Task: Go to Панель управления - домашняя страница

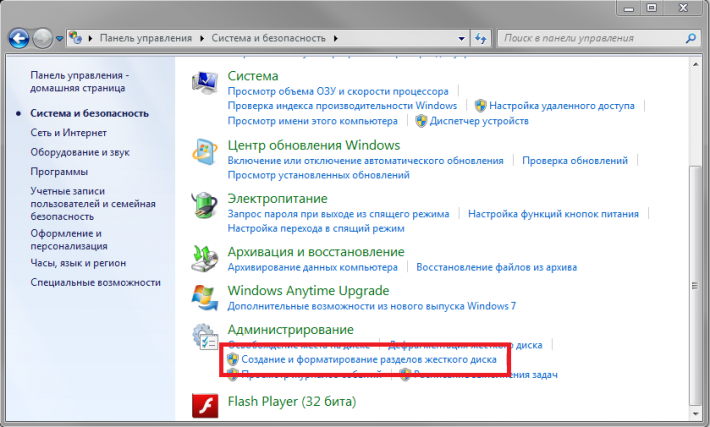Action: (80, 82)
